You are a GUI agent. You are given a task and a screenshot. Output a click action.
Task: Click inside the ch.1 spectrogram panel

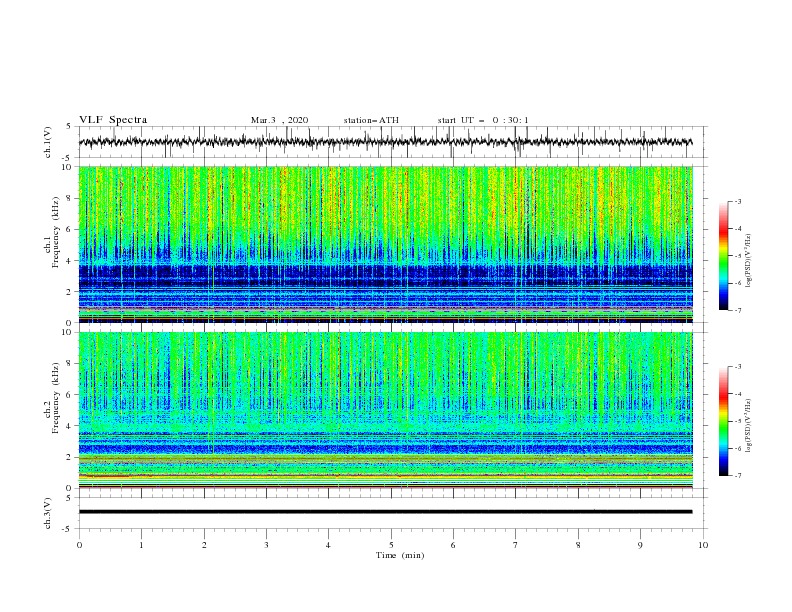point(385,244)
